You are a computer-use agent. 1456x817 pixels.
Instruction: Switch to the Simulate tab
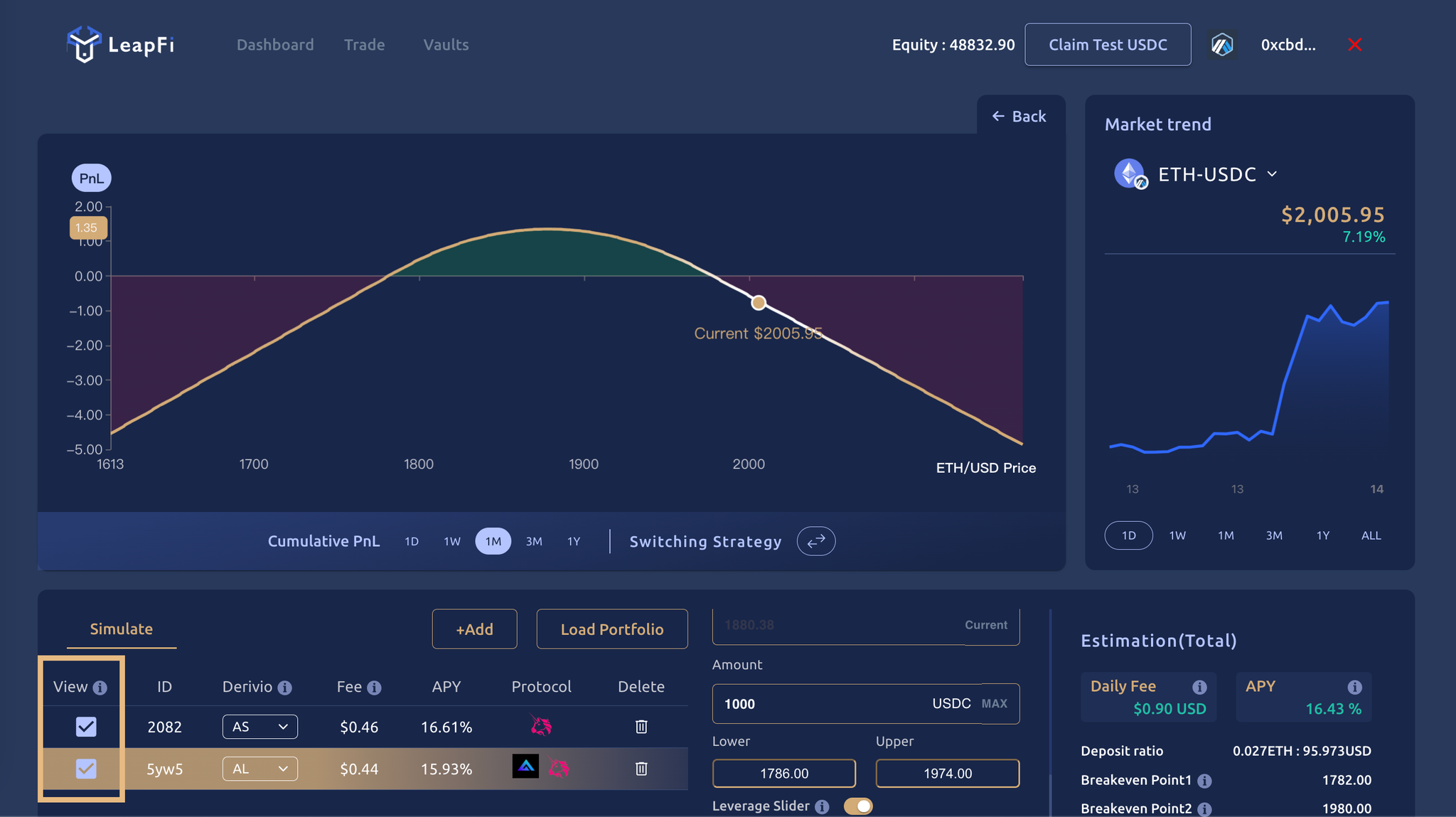(x=122, y=629)
